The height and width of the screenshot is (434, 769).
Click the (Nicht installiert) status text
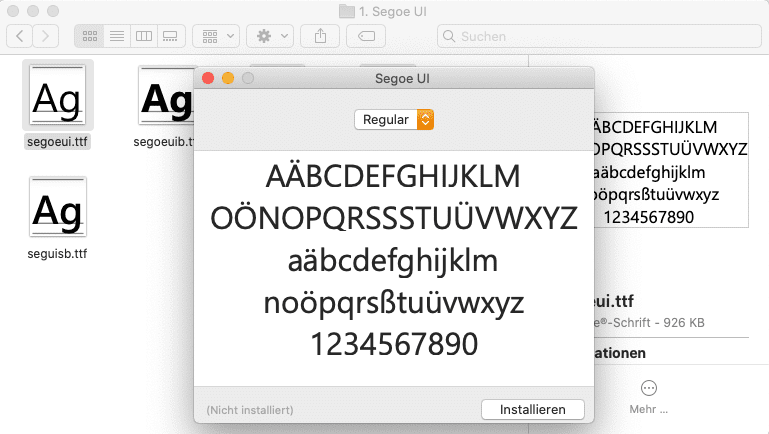point(250,410)
